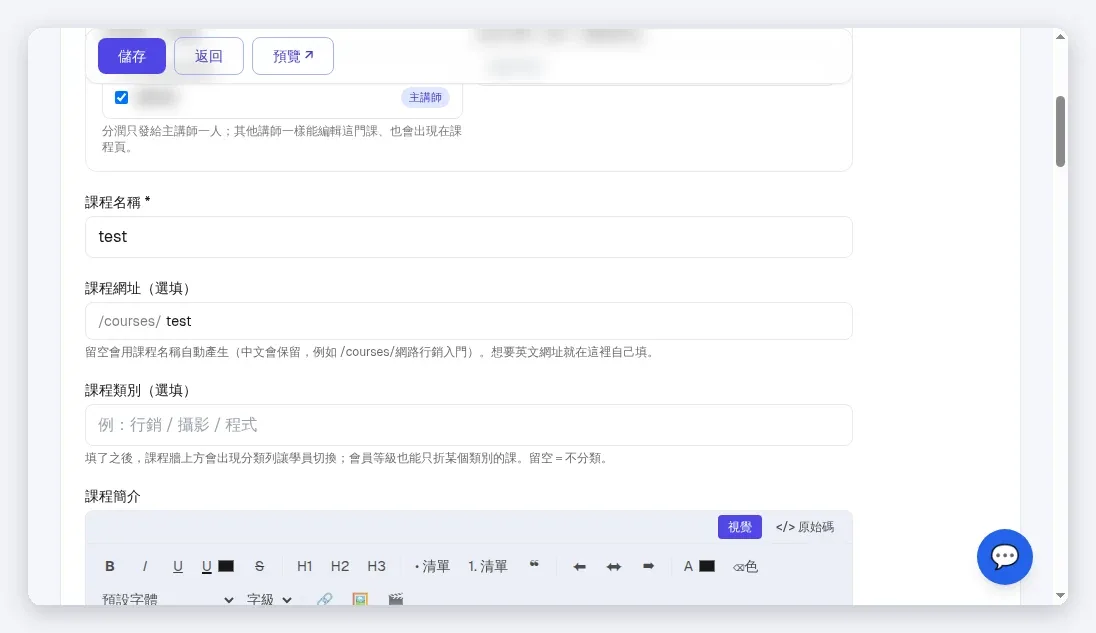Insert an image into the description
This screenshot has width=1096, height=633.
tap(360, 599)
